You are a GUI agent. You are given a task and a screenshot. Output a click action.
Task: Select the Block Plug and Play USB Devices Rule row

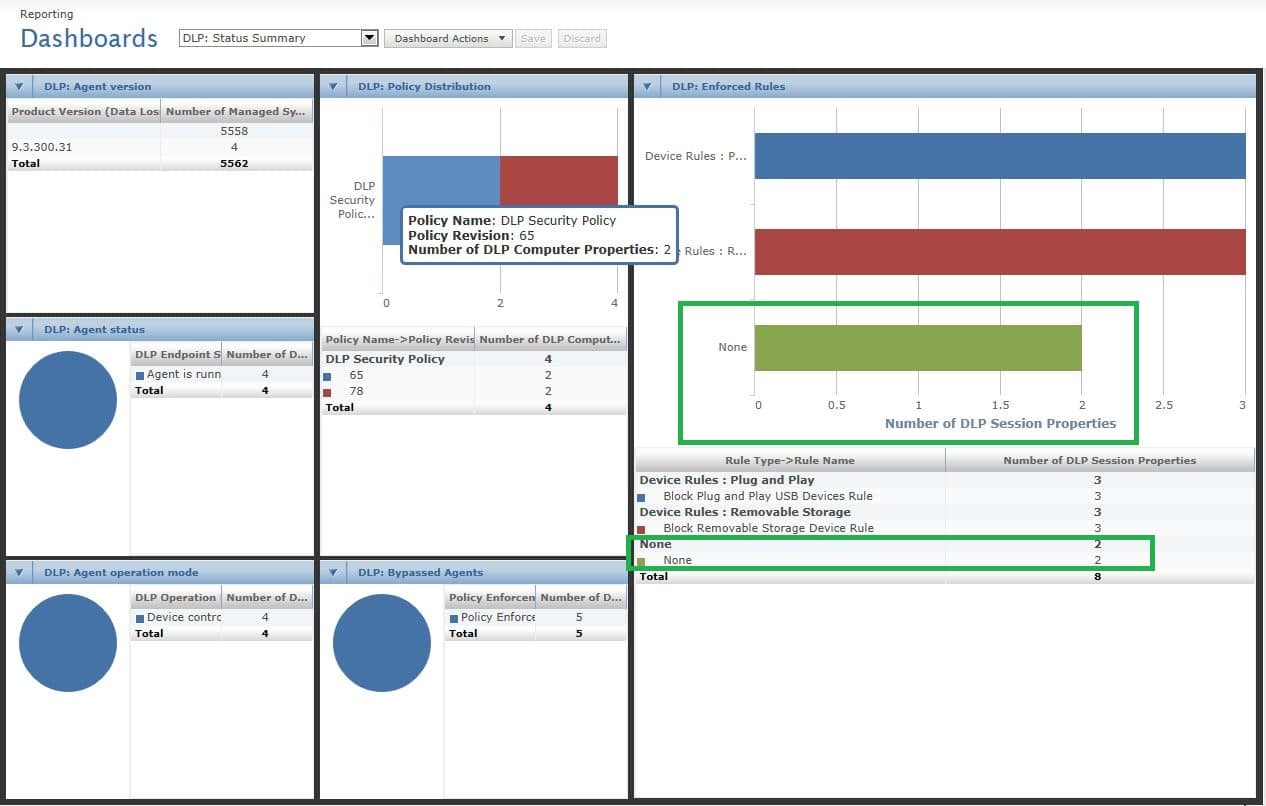point(945,496)
